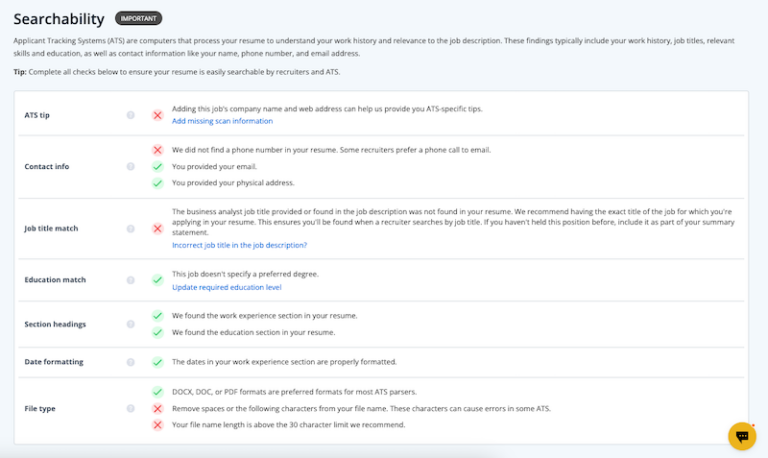Click the green check for work experience section
768x458 pixels.
(157, 316)
